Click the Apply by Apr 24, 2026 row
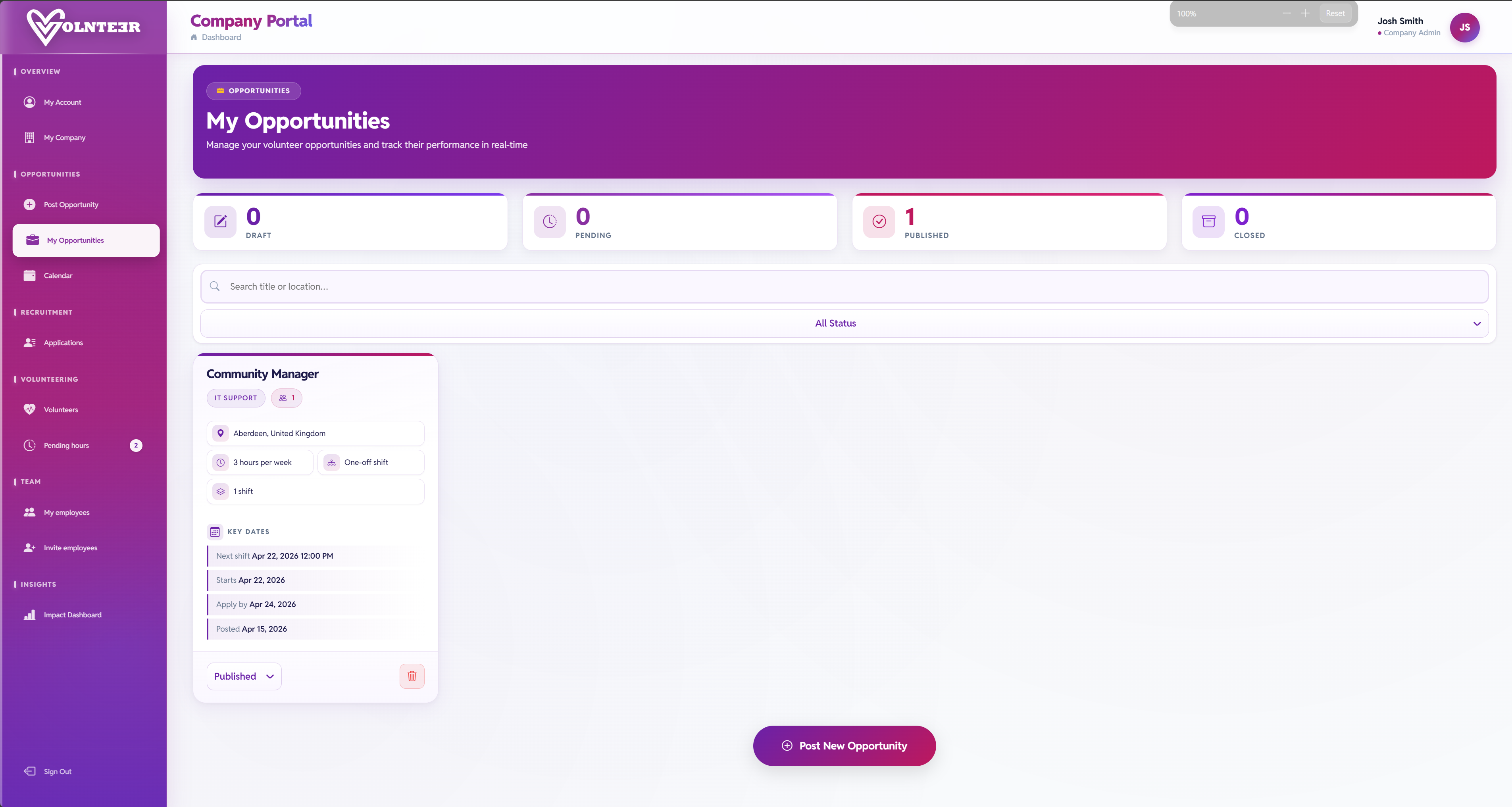The width and height of the screenshot is (1512, 807). [316, 605]
